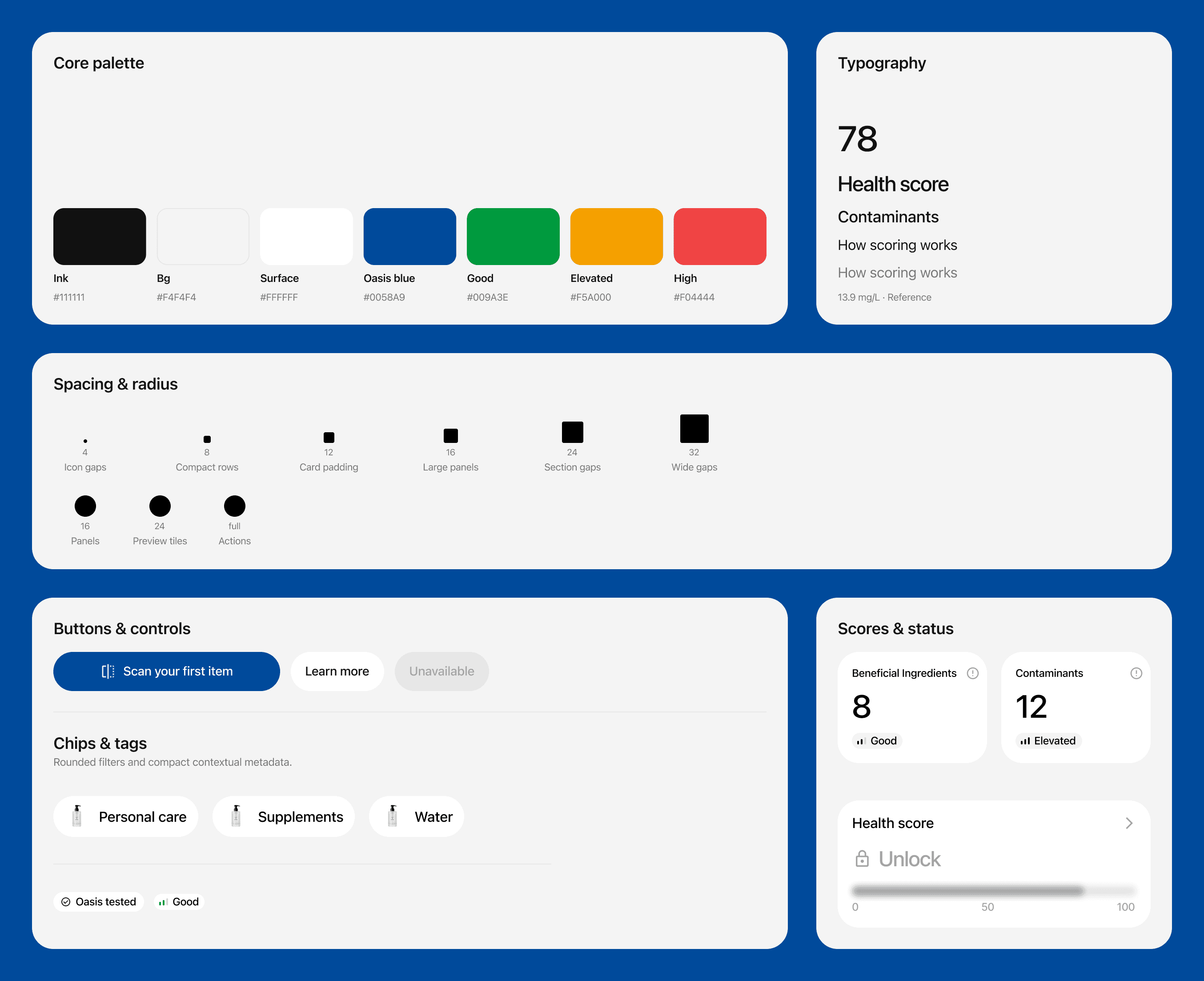The width and height of the screenshot is (1204, 981).
Task: Click the 16 Panels radius circle
Action: (85, 506)
